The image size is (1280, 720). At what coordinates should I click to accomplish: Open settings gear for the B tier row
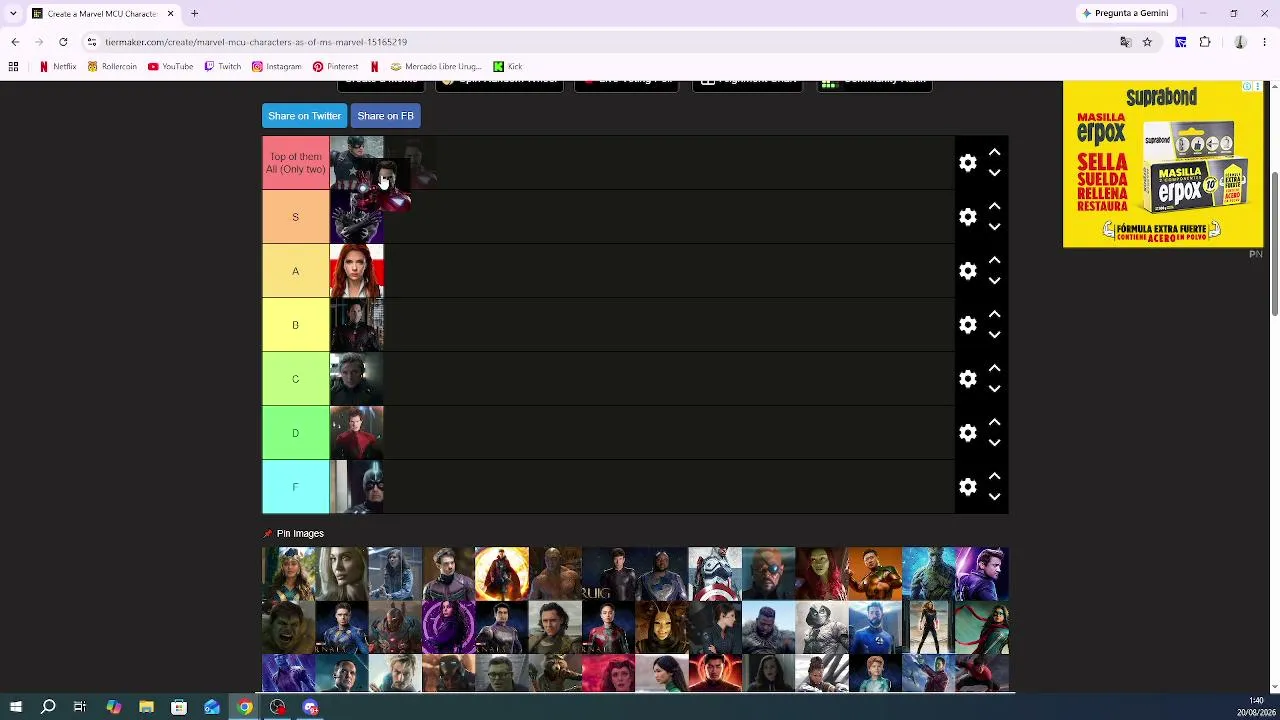[967, 325]
